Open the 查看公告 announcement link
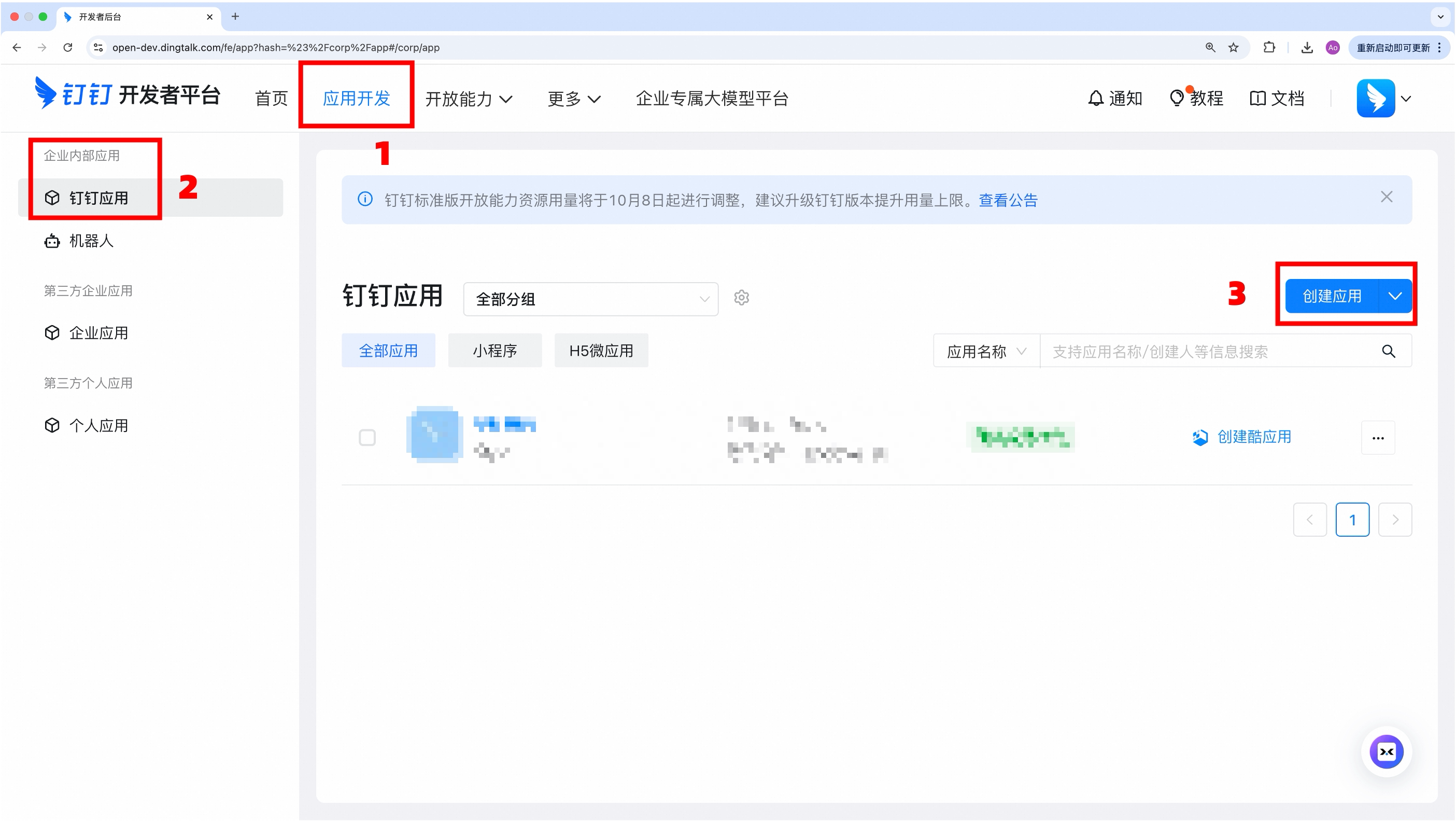Image resolution: width=1456 pixels, height=822 pixels. click(1008, 200)
